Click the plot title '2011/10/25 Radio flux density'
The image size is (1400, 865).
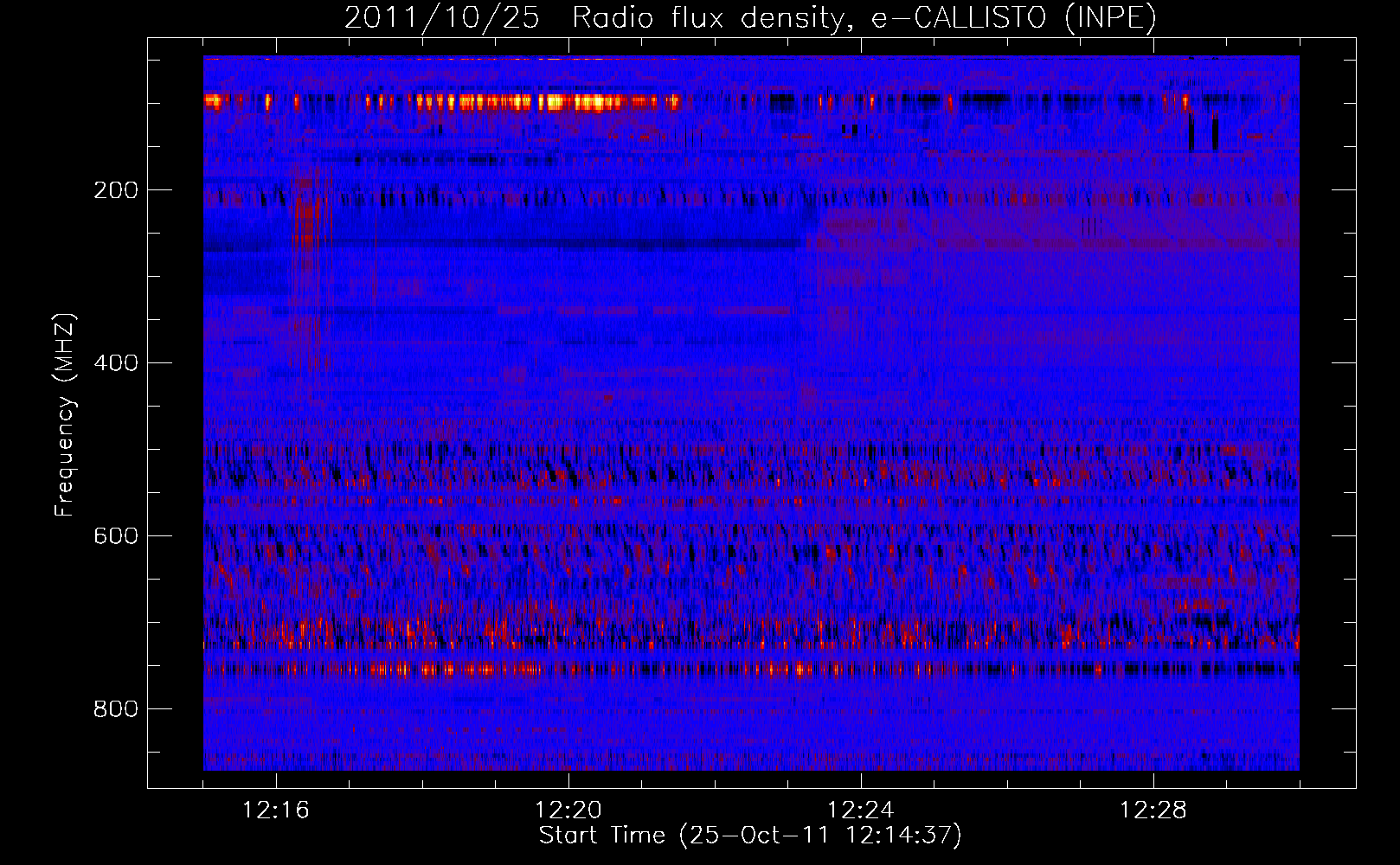[749, 17]
